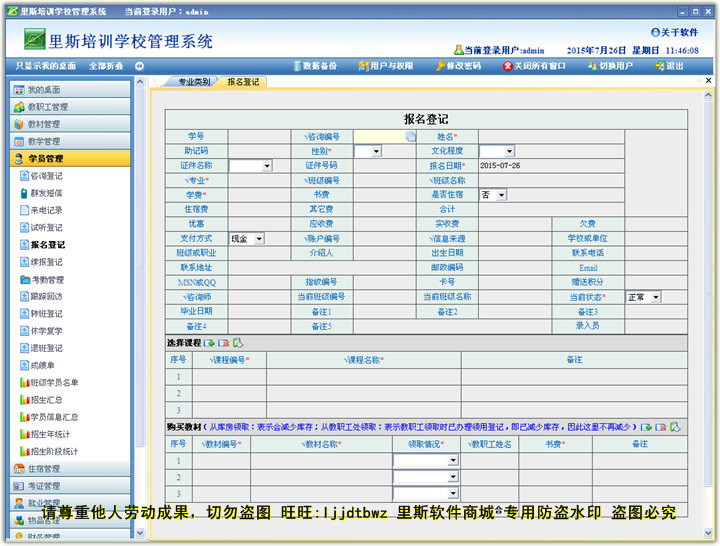Expand 教学管理 sidebar section
Viewport: 720px width, 546px height.
(x=70, y=141)
